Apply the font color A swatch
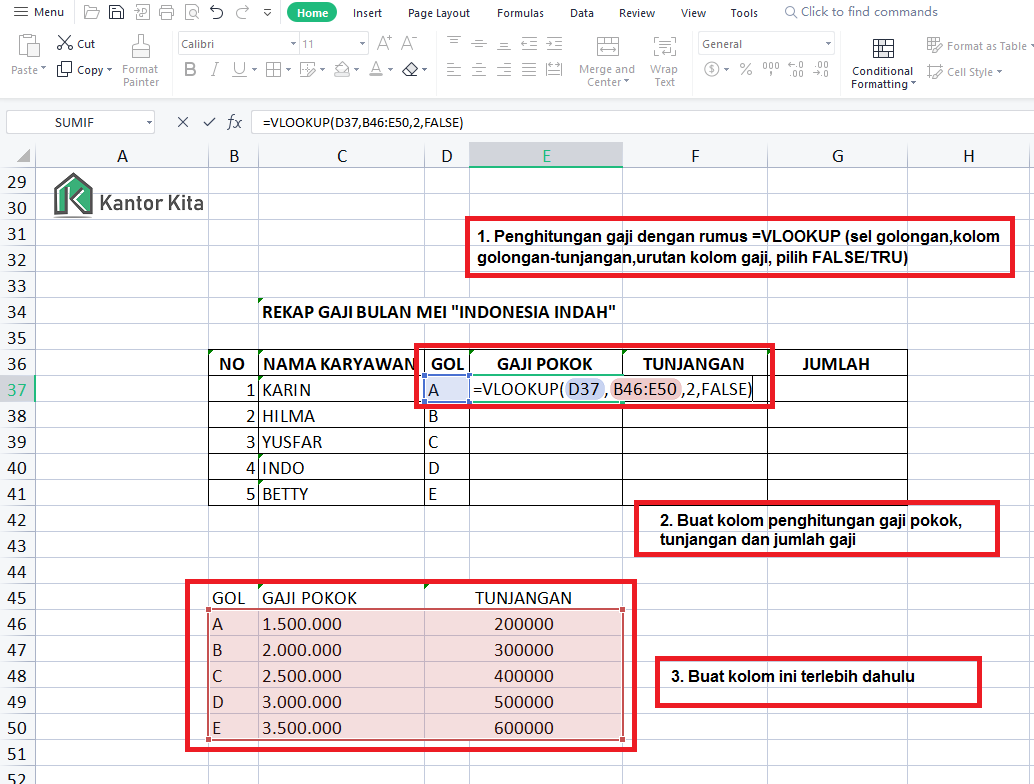This screenshot has width=1034, height=784. click(376, 69)
